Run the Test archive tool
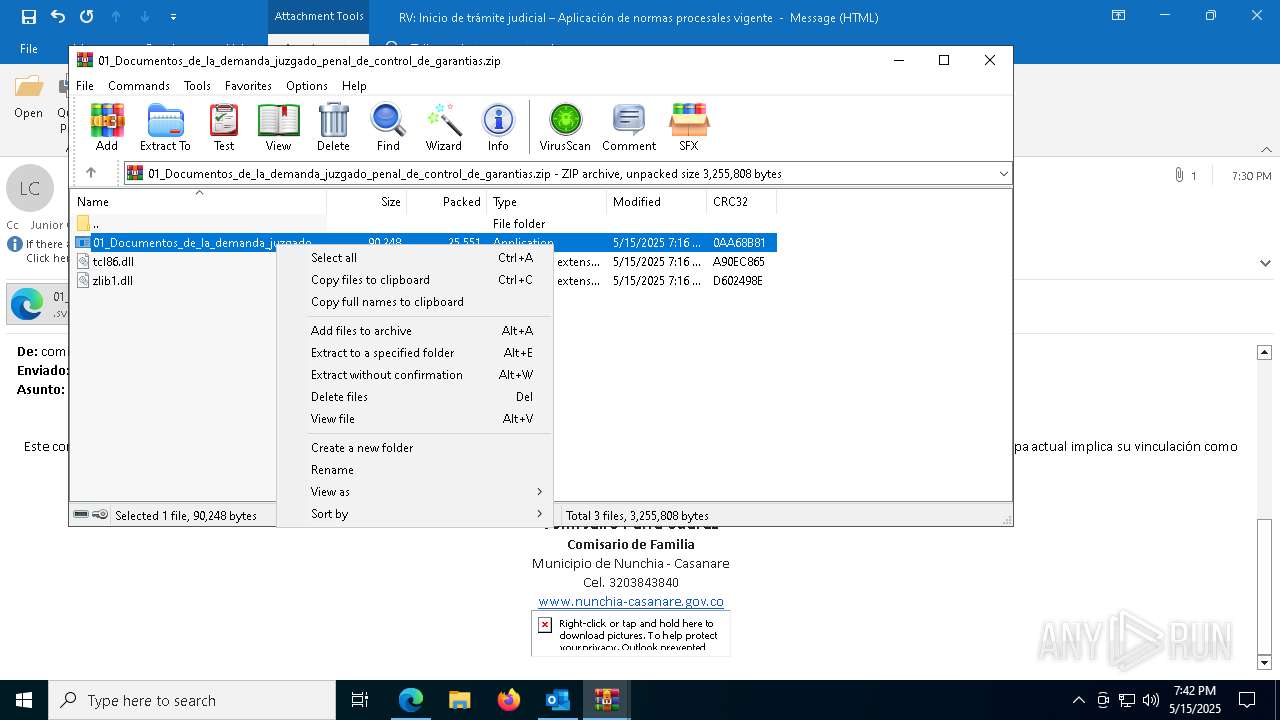 pos(224,127)
